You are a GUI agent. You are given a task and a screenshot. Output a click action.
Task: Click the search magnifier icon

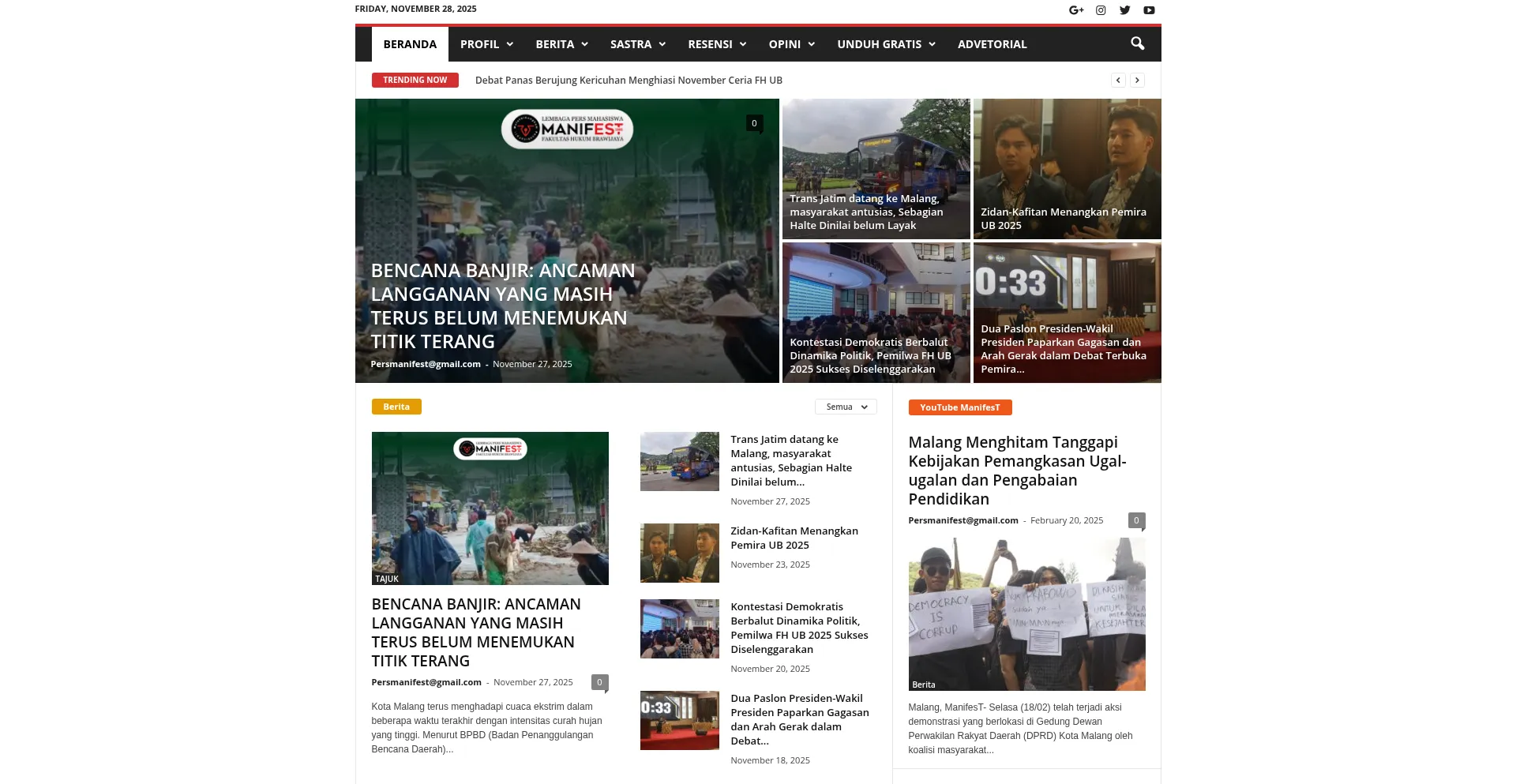coord(1137,44)
